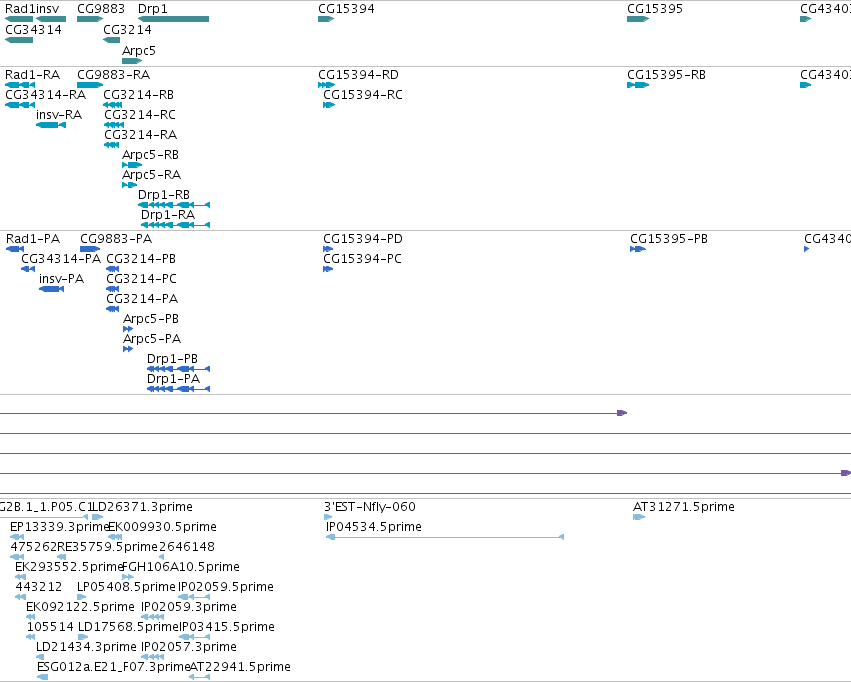Click the CG15394-RC transcript label
The width and height of the screenshot is (851, 682).
[363, 94]
